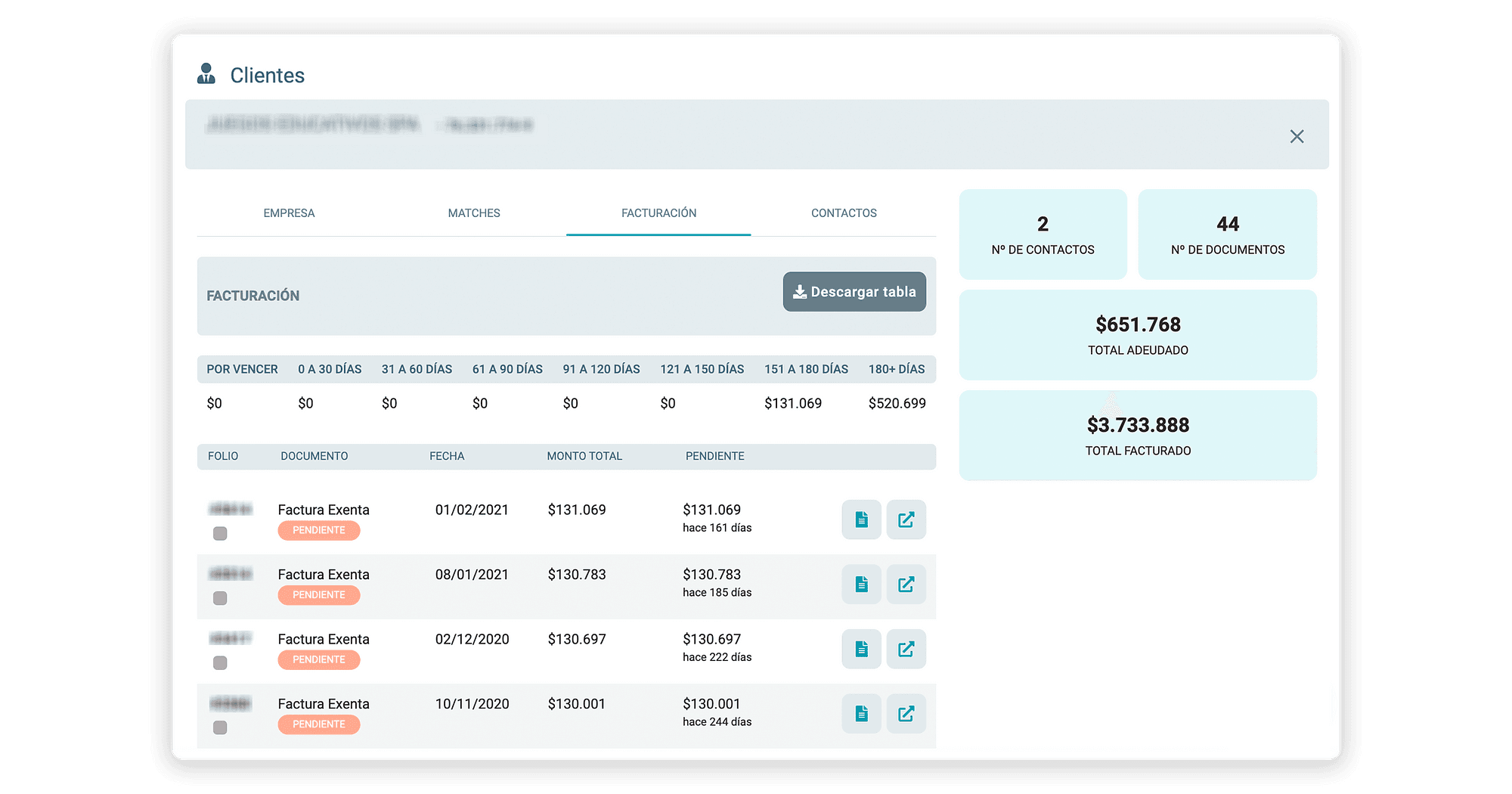Click PENDIENTE badge on 01/02/2021 invoice
This screenshot has height=794, width=1512.
click(318, 531)
